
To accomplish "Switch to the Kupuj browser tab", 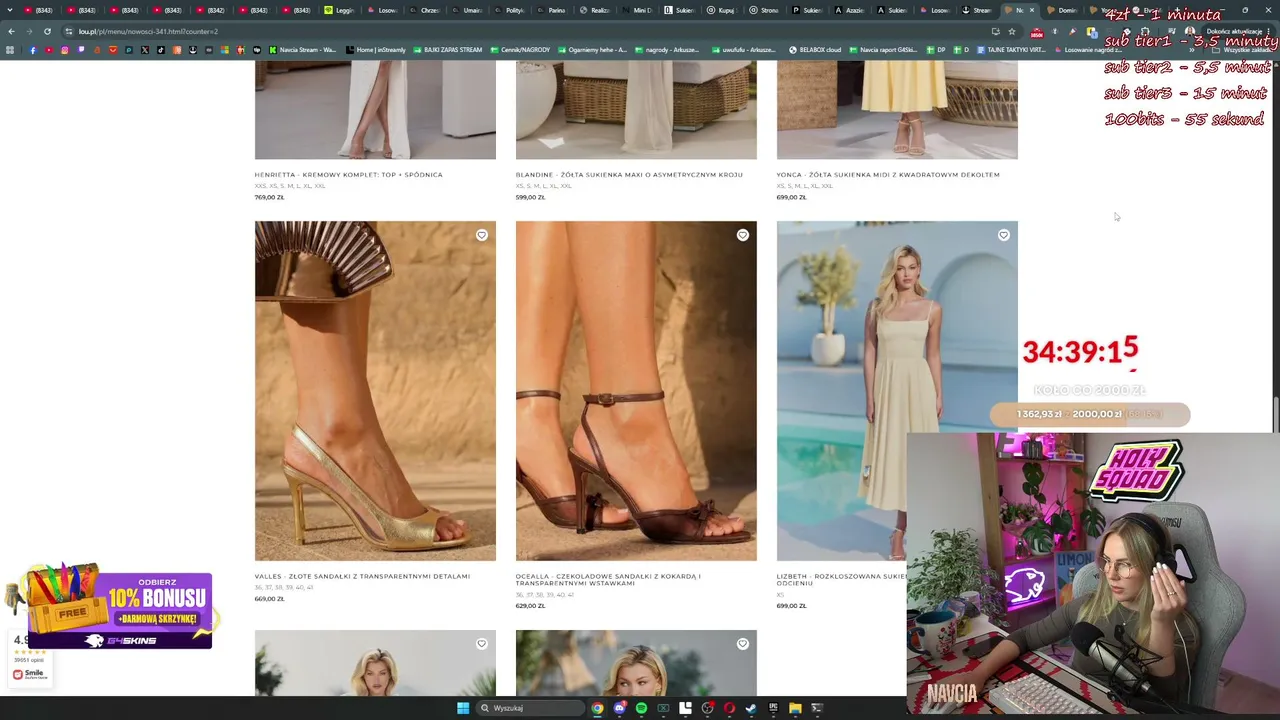I will (x=723, y=10).
